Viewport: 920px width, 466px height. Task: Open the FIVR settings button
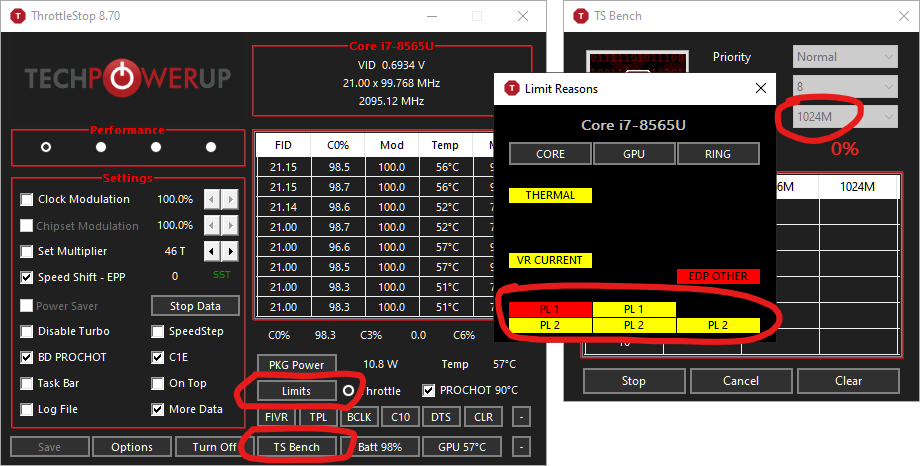click(276, 417)
